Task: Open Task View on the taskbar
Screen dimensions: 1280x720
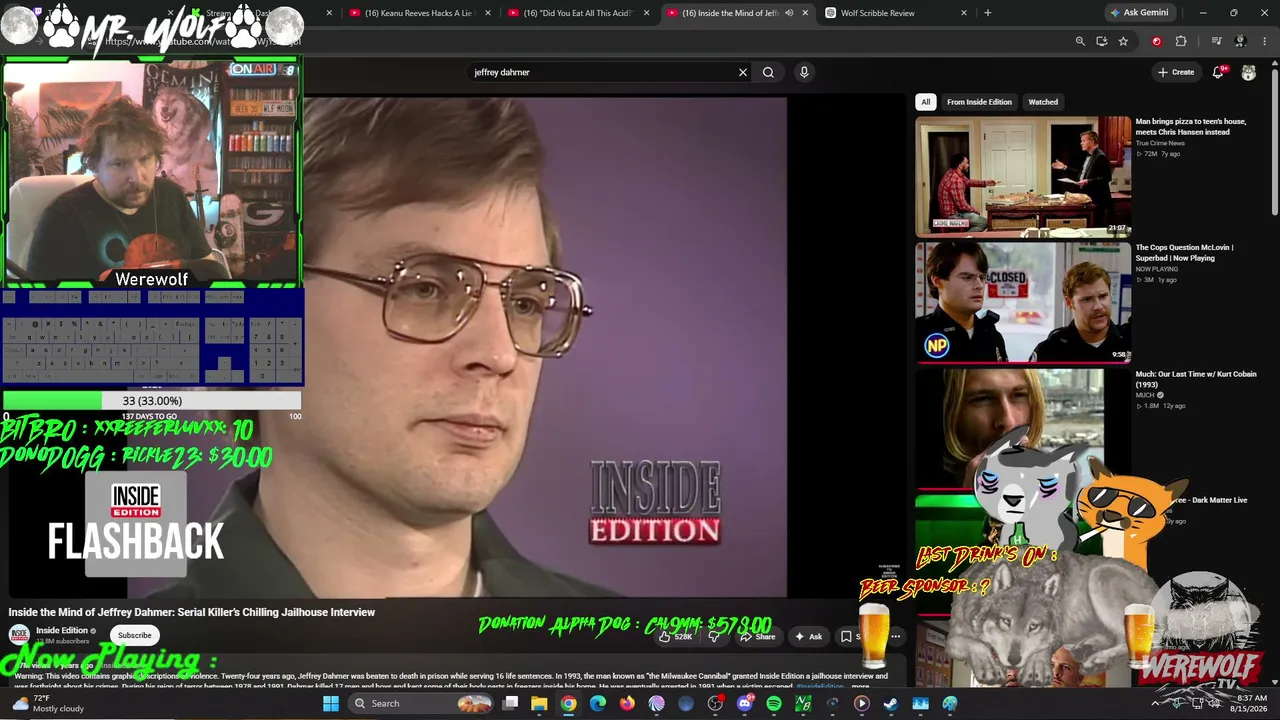Action: pyautogui.click(x=510, y=703)
